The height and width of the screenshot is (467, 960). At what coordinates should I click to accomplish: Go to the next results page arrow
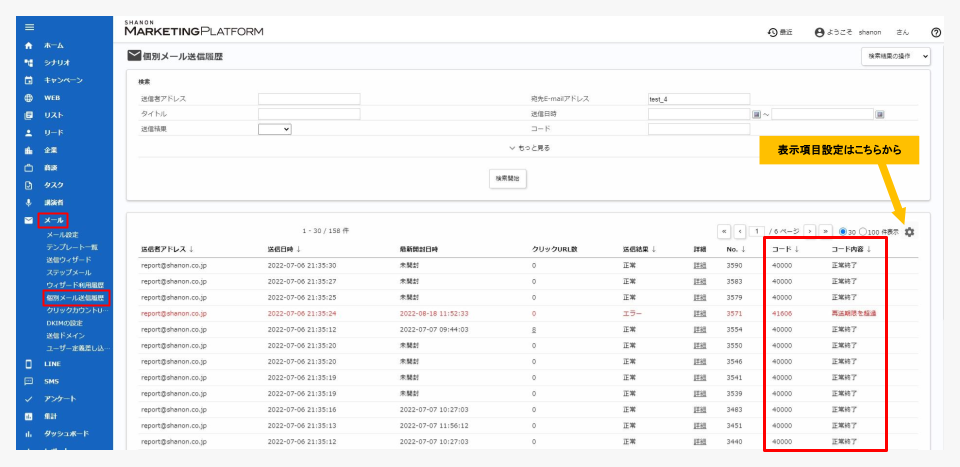click(810, 231)
